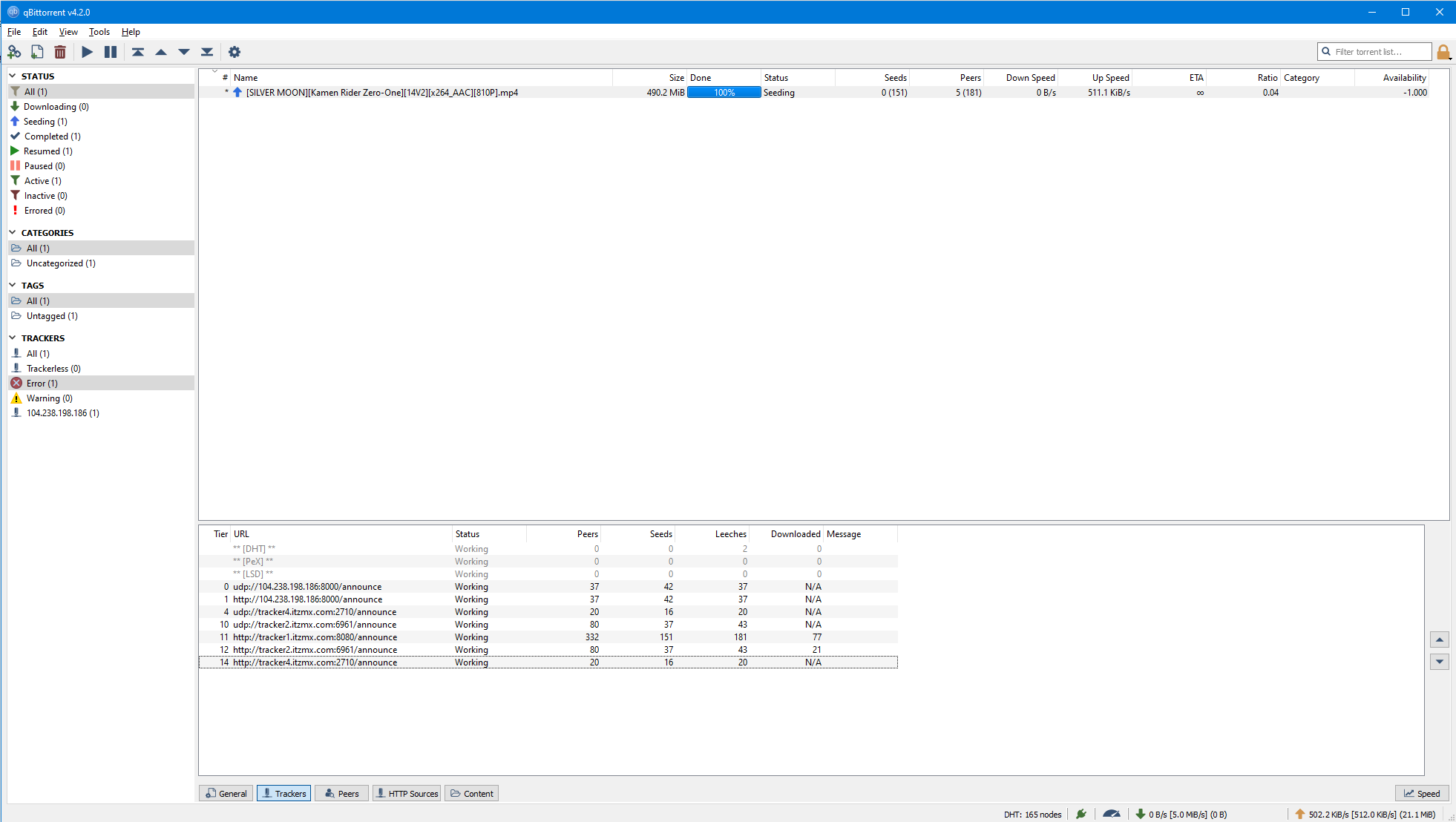
Task: Collapse the CATEGORIES section
Action: [13, 232]
